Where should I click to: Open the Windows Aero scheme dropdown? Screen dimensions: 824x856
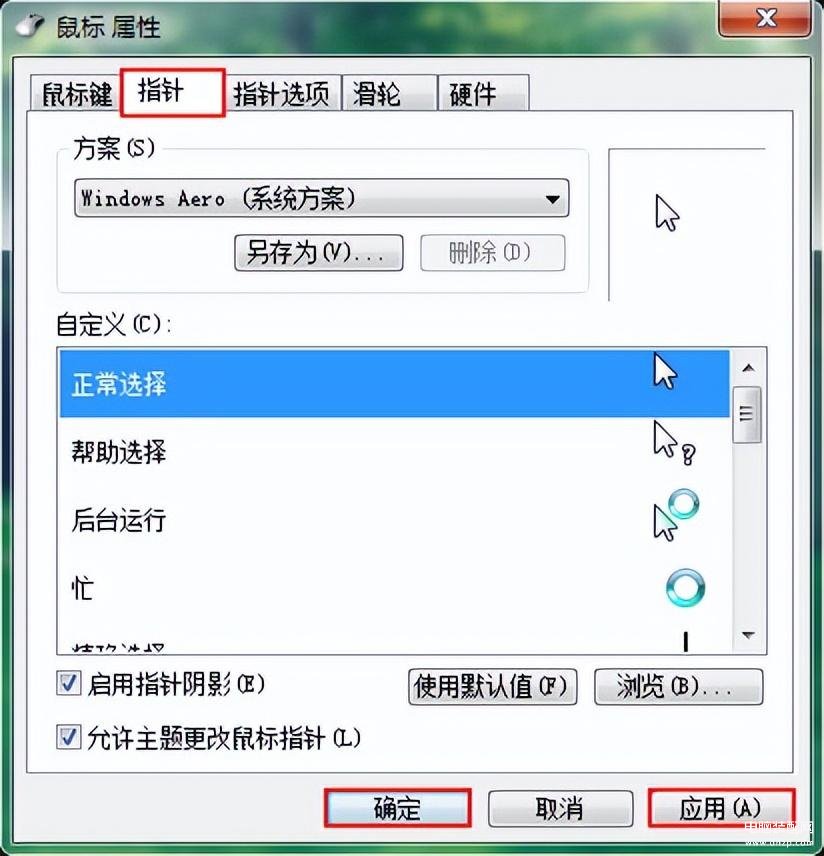click(x=322, y=198)
